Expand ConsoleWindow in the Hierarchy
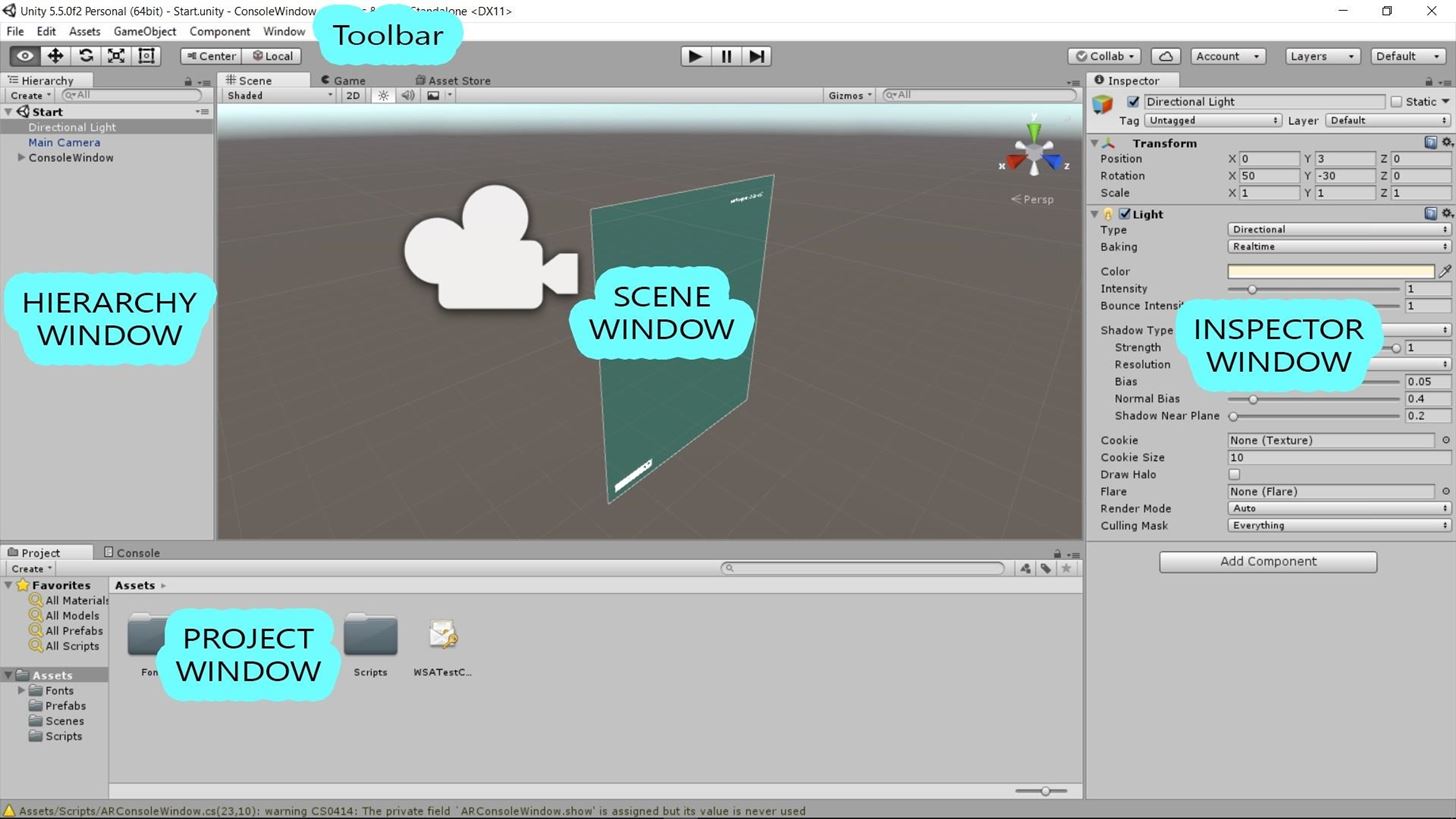Screen dimensions: 1456x819 (22, 157)
